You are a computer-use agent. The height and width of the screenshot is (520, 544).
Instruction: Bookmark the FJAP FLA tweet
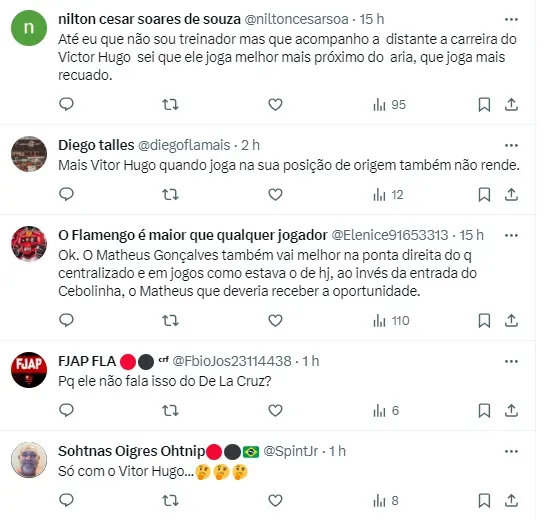point(484,411)
